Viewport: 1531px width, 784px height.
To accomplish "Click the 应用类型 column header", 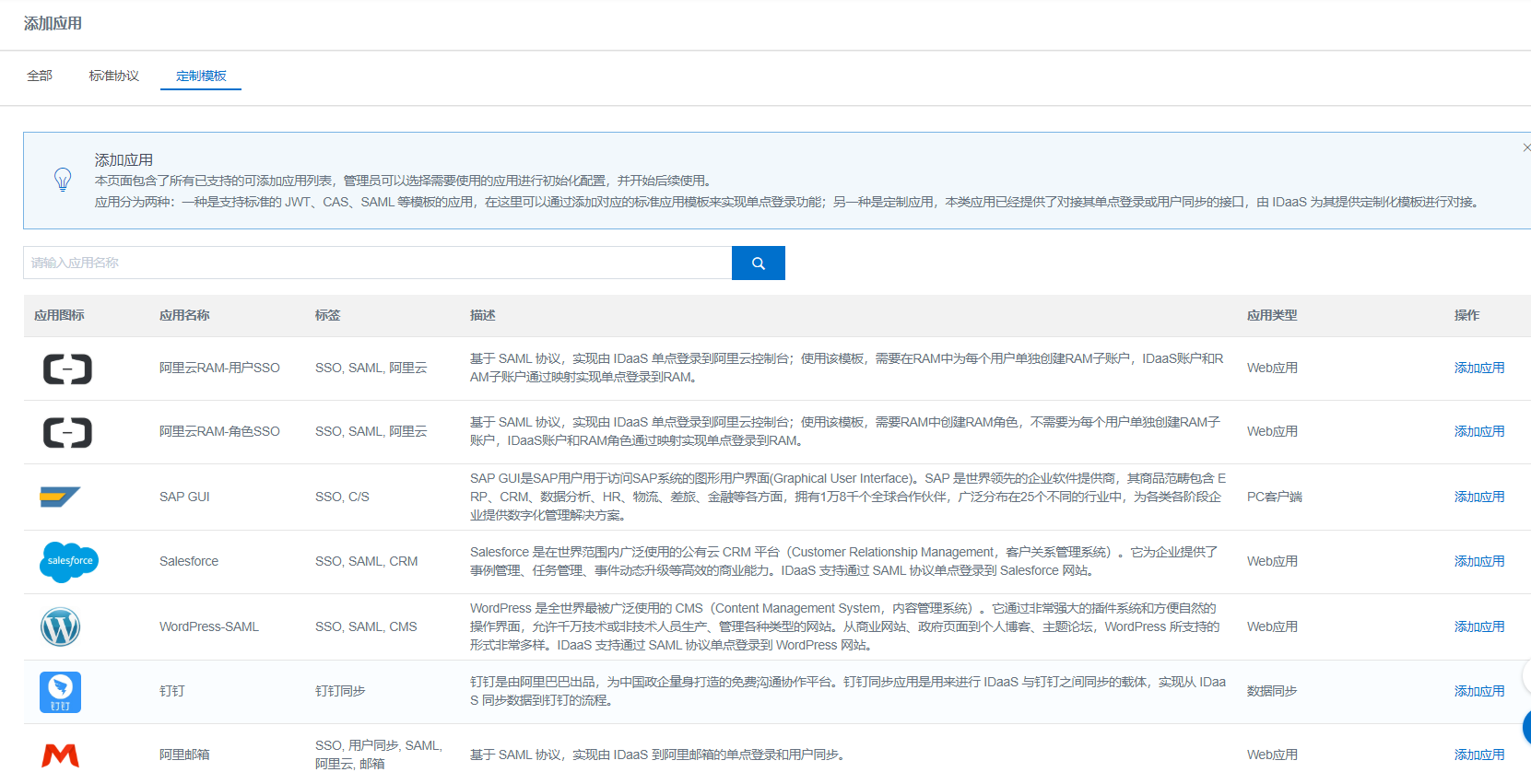I will coord(1272,315).
